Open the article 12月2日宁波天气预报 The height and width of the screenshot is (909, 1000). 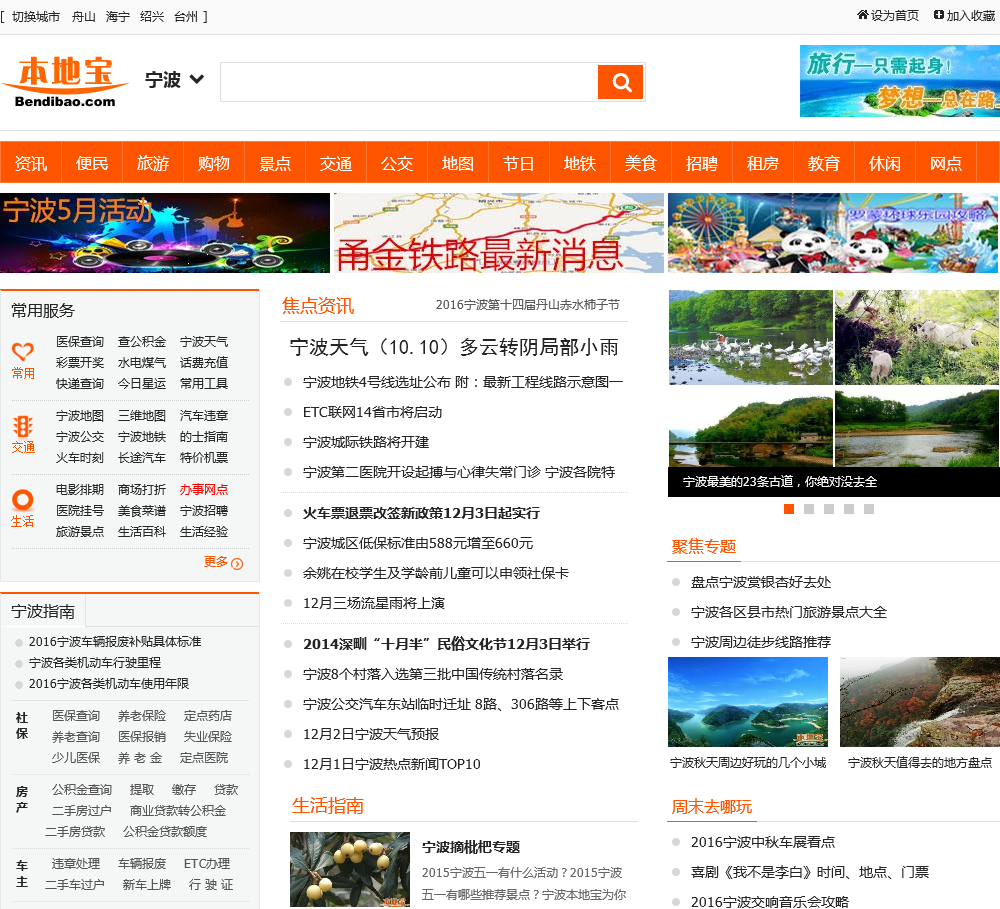[371, 734]
